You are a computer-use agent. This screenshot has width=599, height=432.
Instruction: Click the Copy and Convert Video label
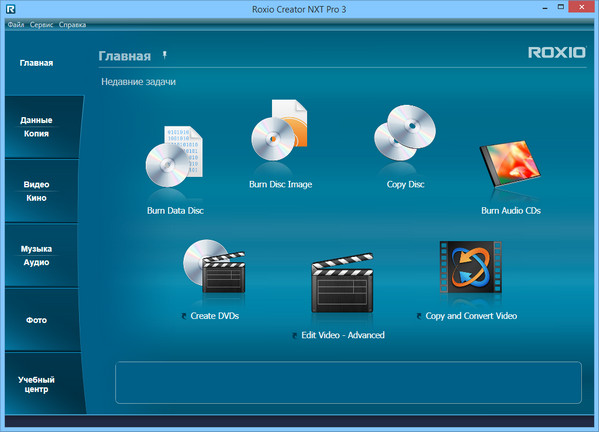point(471,316)
